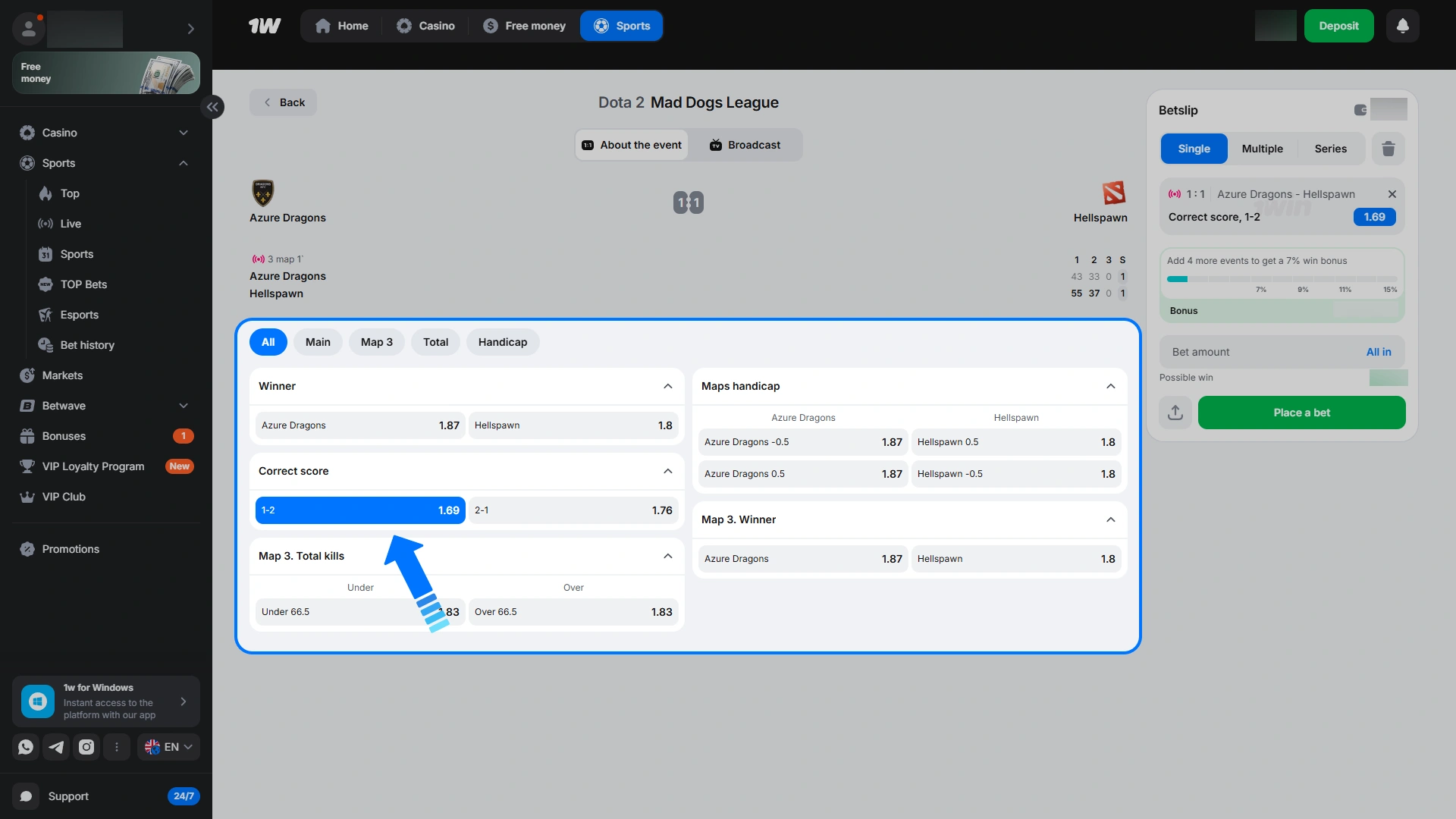Viewport: 1456px width, 819px height.
Task: Select the Multiple betslip tab
Action: (1263, 149)
